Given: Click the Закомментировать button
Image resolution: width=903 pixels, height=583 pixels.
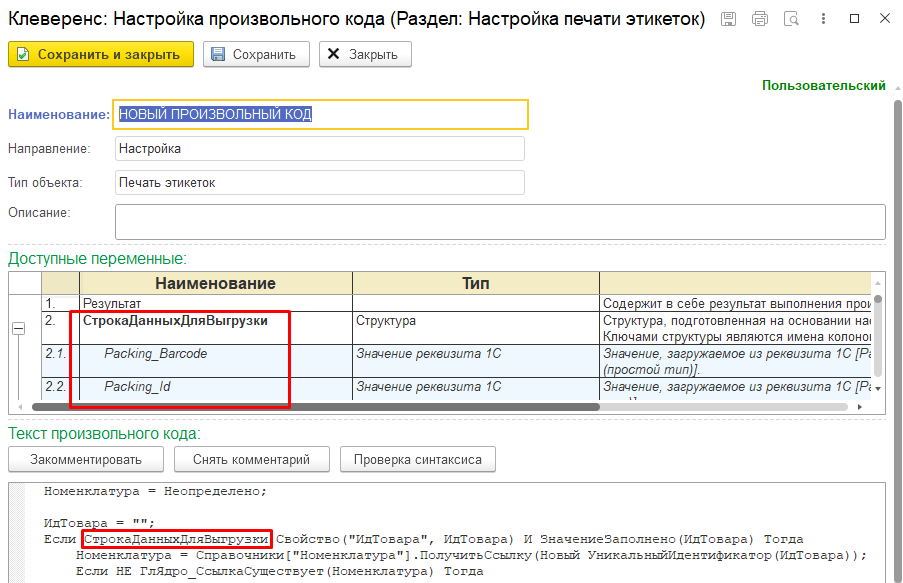Looking at the screenshot, I should [x=86, y=460].
